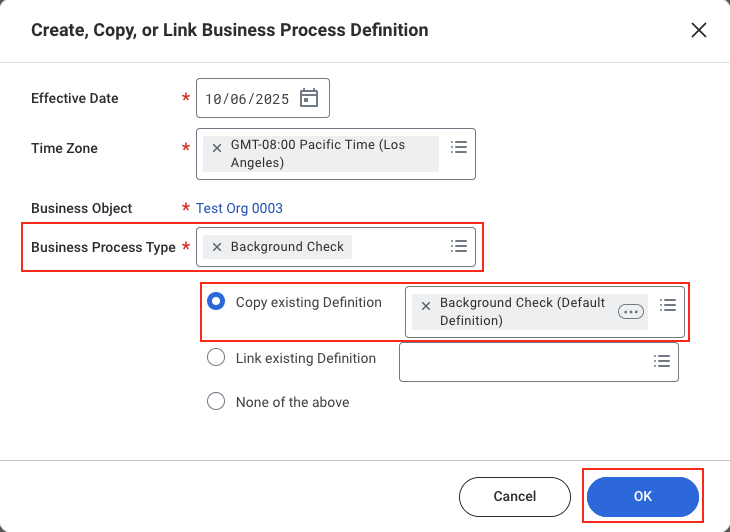730x532 pixels.
Task: Click inside the Time Zone field
Action: click(336, 154)
